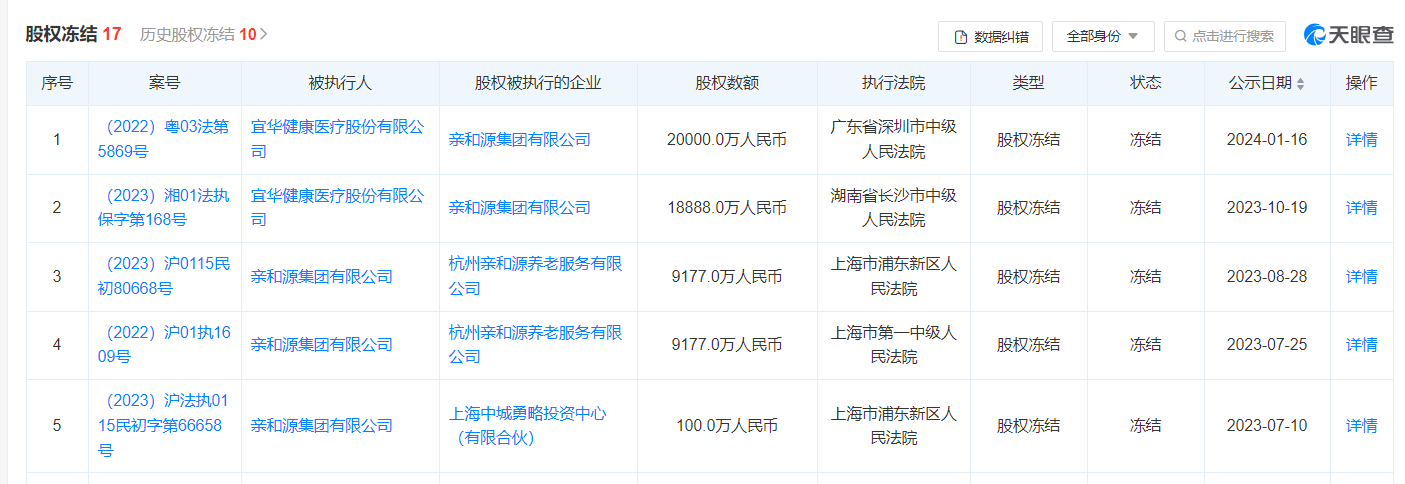The image size is (1405, 484).
Task: Select the 20000.0万人民币 amount cell
Action: (727, 140)
